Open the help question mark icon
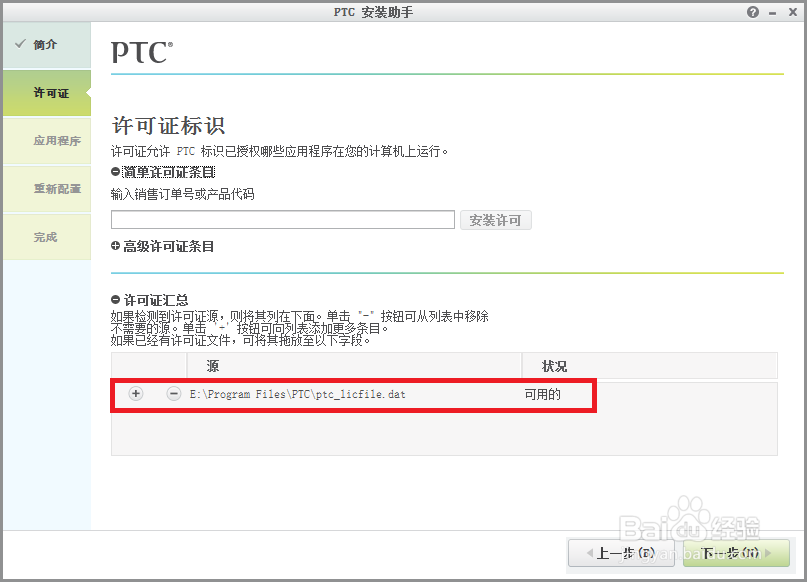Screen dimensions: 807x582 (752, 12)
